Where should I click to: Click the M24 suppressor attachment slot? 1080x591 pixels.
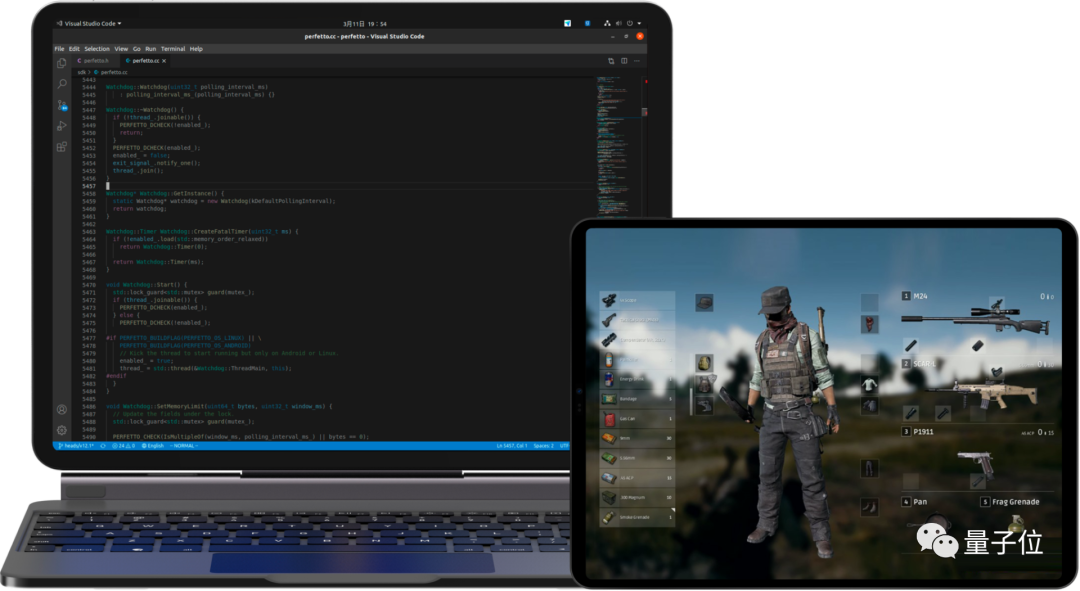[911, 346]
